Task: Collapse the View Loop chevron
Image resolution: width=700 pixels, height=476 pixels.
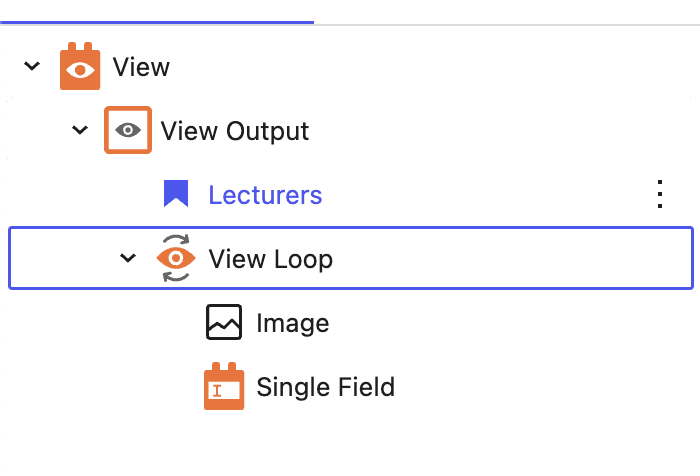Action: click(128, 258)
